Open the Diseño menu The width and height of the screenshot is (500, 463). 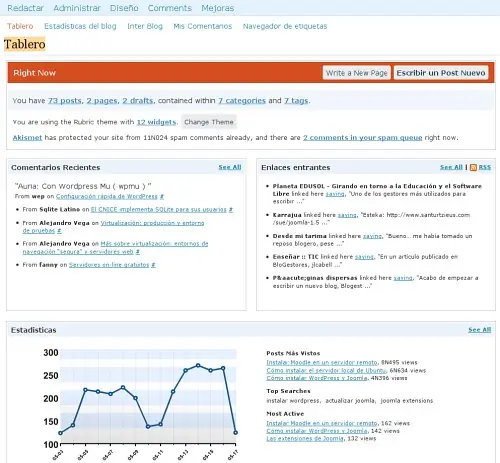[124, 8]
